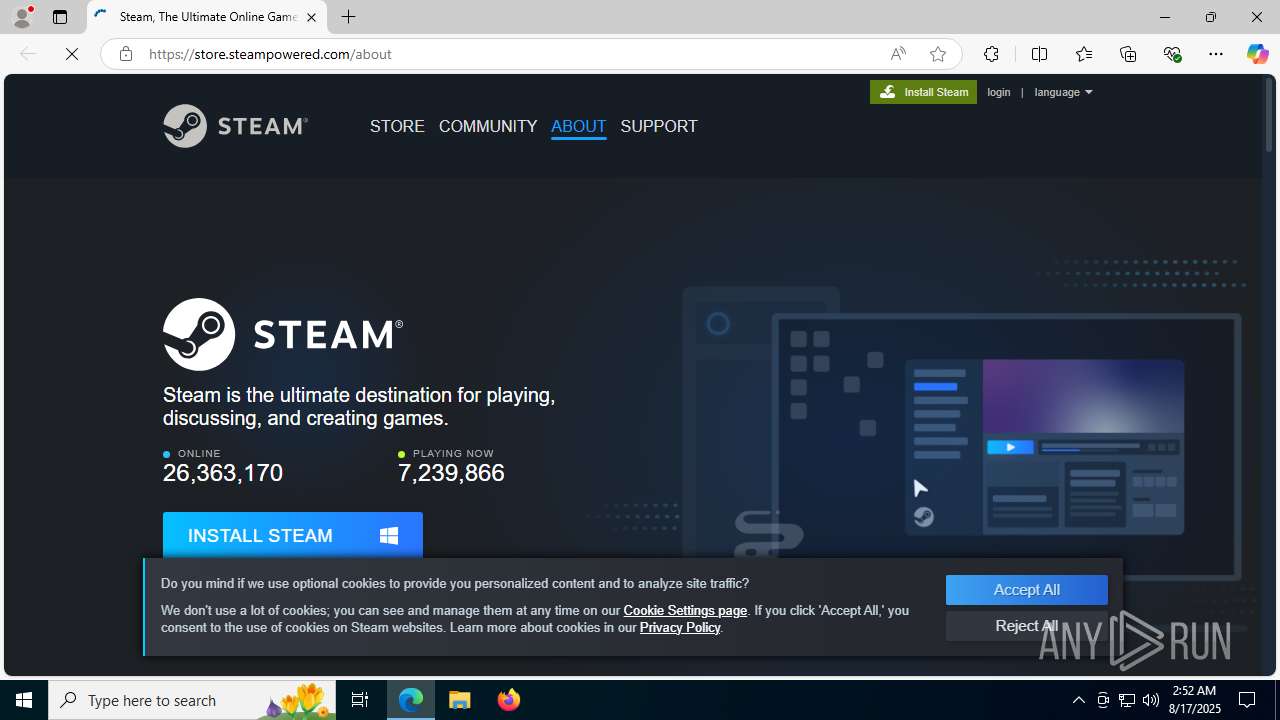This screenshot has height=720, width=1280.
Task: Open the Privacy Policy link
Action: [680, 627]
